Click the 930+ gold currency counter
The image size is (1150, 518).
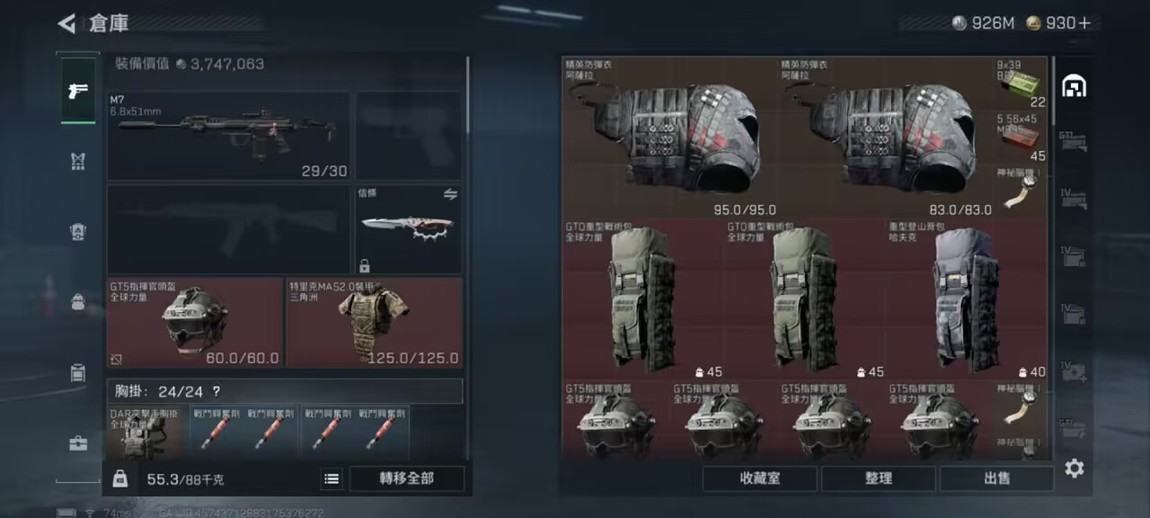1059,23
